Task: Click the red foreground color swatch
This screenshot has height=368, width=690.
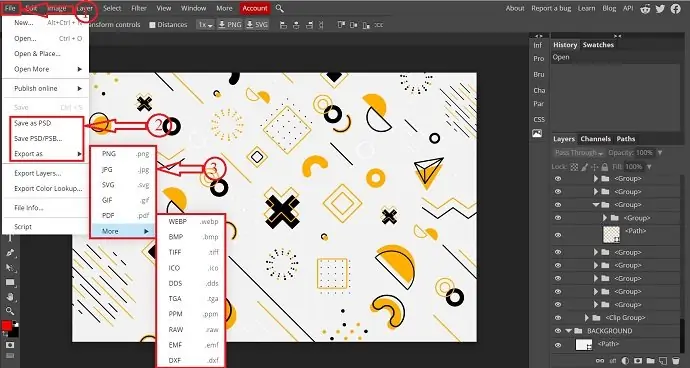Action: (x=7, y=326)
